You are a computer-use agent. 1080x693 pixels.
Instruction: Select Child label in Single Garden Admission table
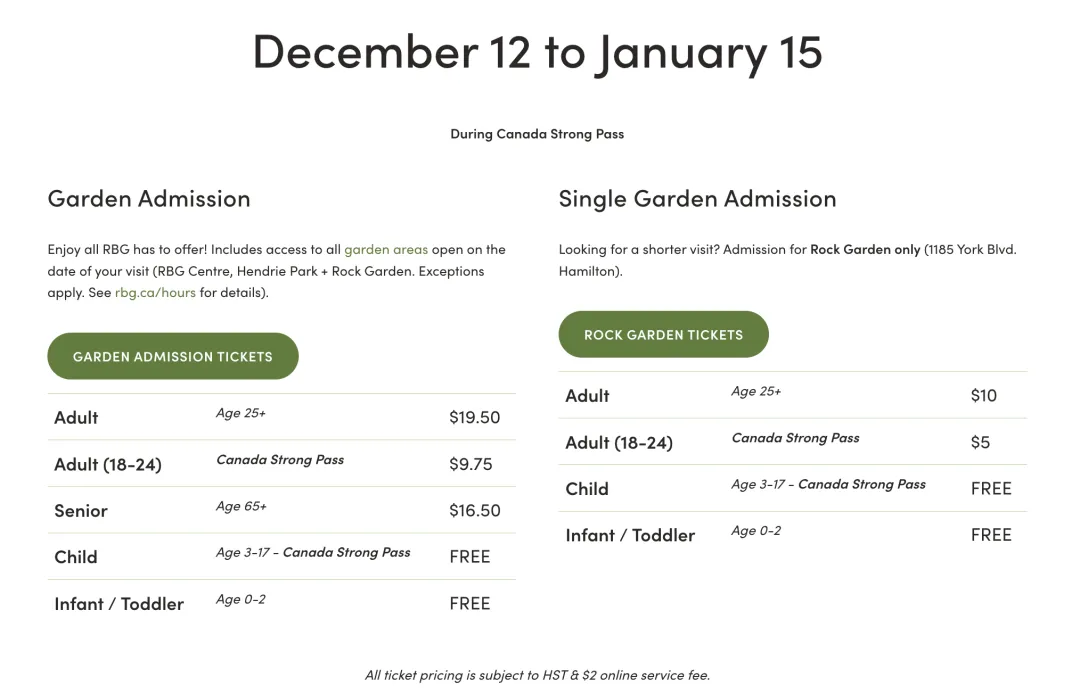(x=587, y=488)
